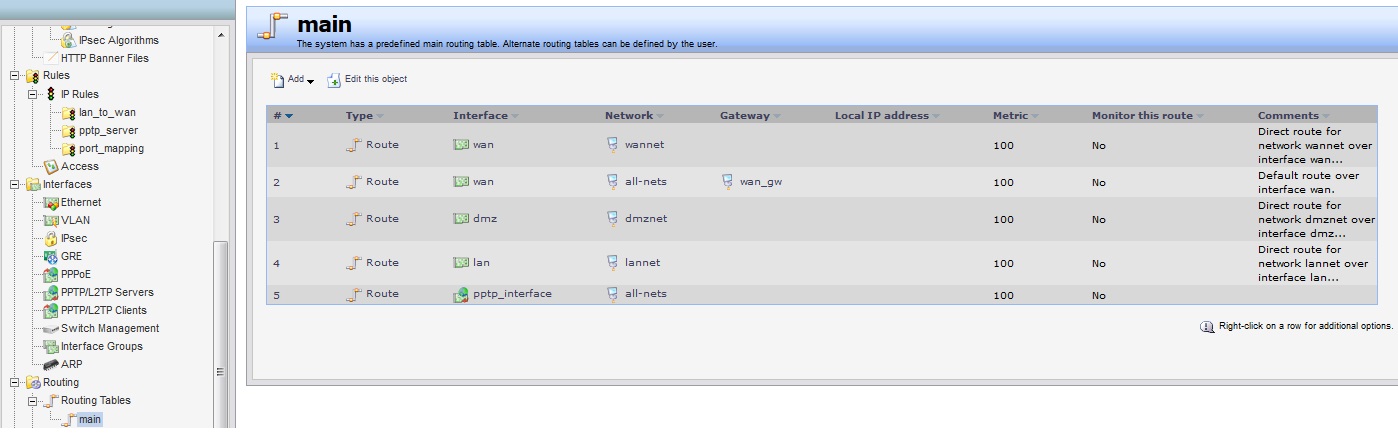
Task: Sort by the Comments column header
Action: click(x=1294, y=116)
